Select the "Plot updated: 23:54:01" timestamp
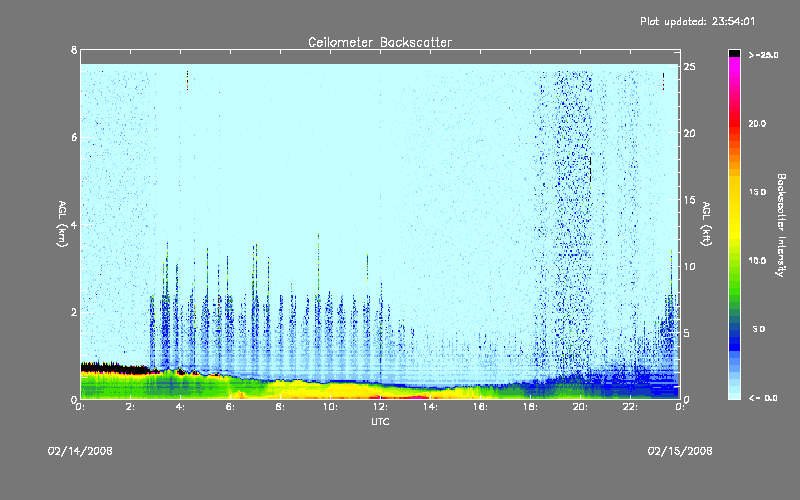This screenshot has height=500, width=800. [x=697, y=21]
